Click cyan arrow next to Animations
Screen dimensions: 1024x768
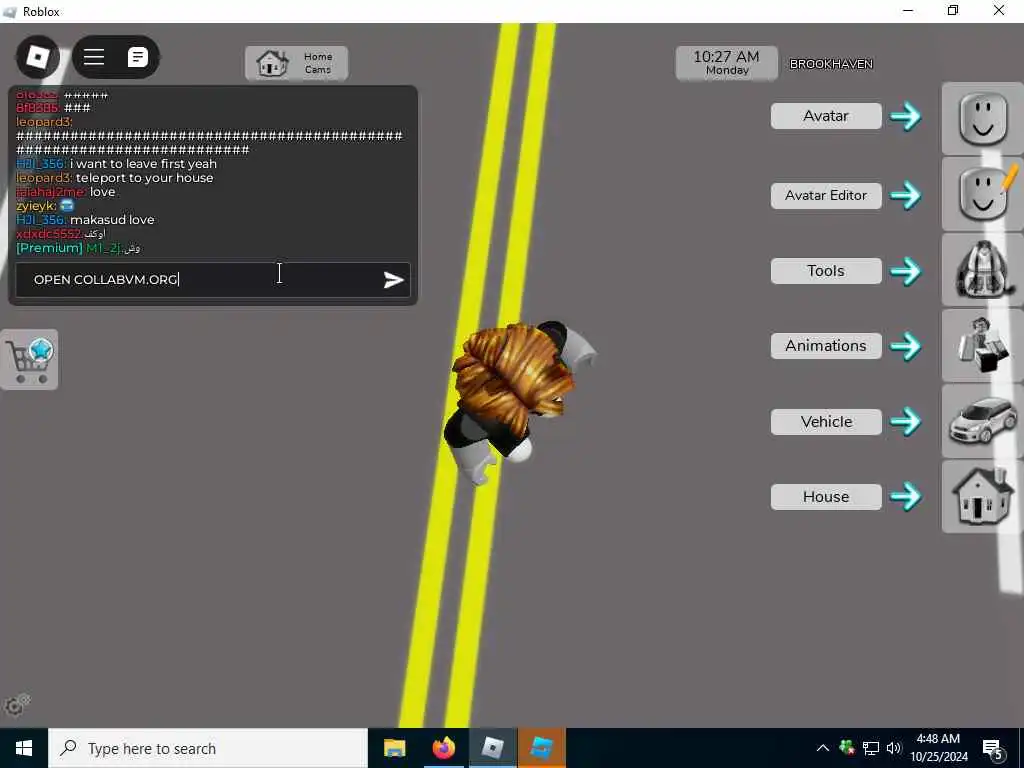(906, 346)
